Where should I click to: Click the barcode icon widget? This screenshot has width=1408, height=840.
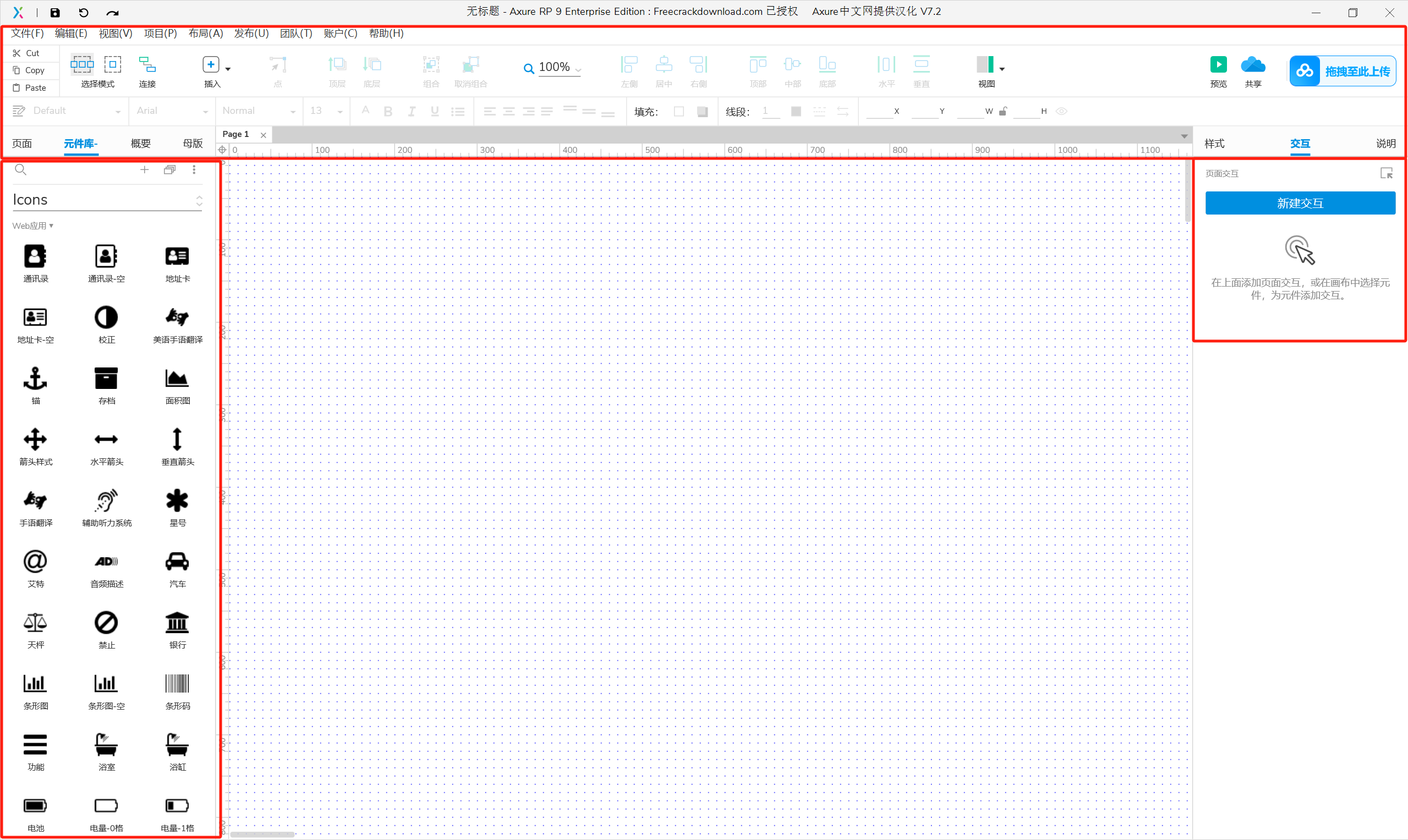click(x=177, y=684)
